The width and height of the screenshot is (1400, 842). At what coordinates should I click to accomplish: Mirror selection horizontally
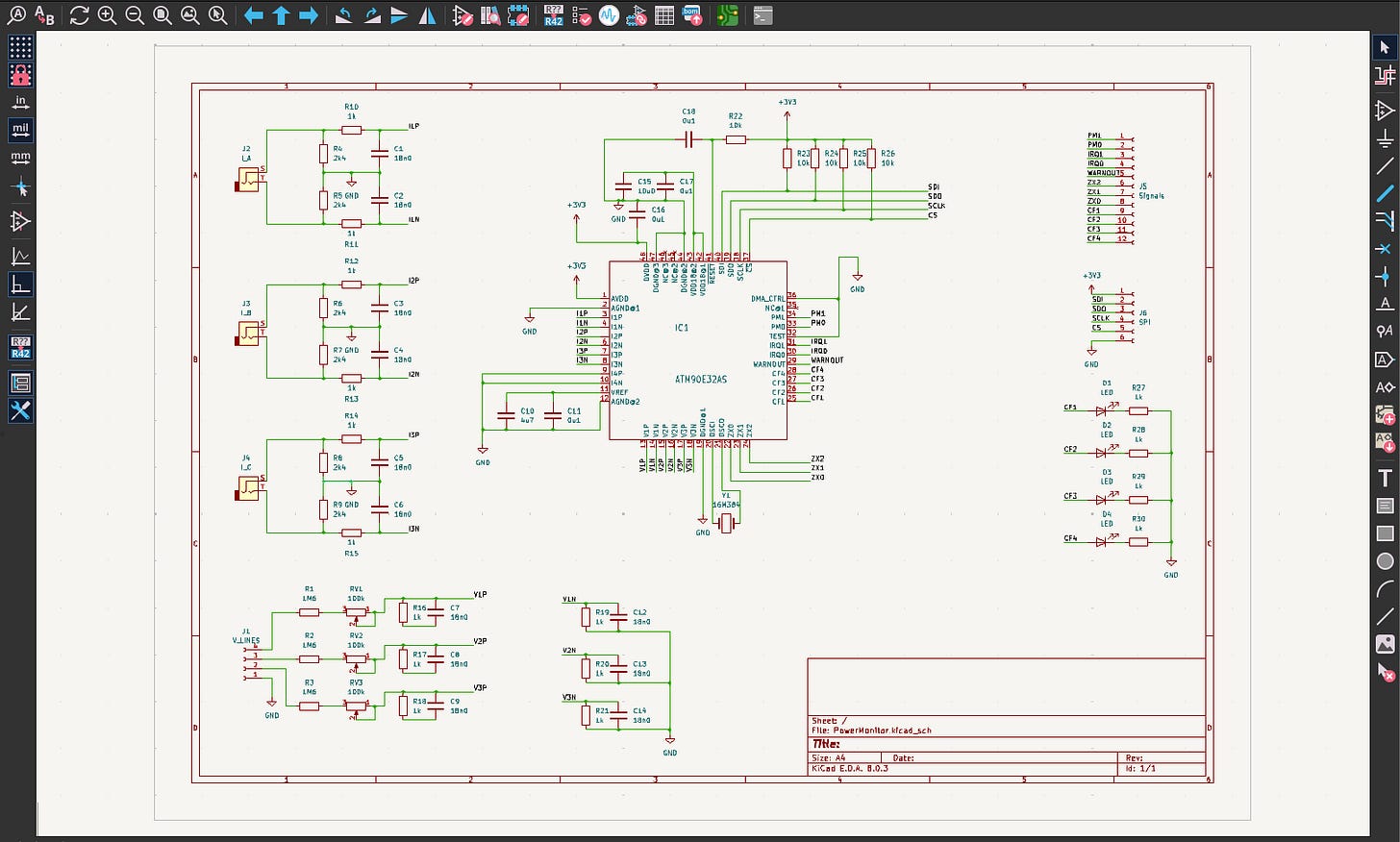click(427, 15)
